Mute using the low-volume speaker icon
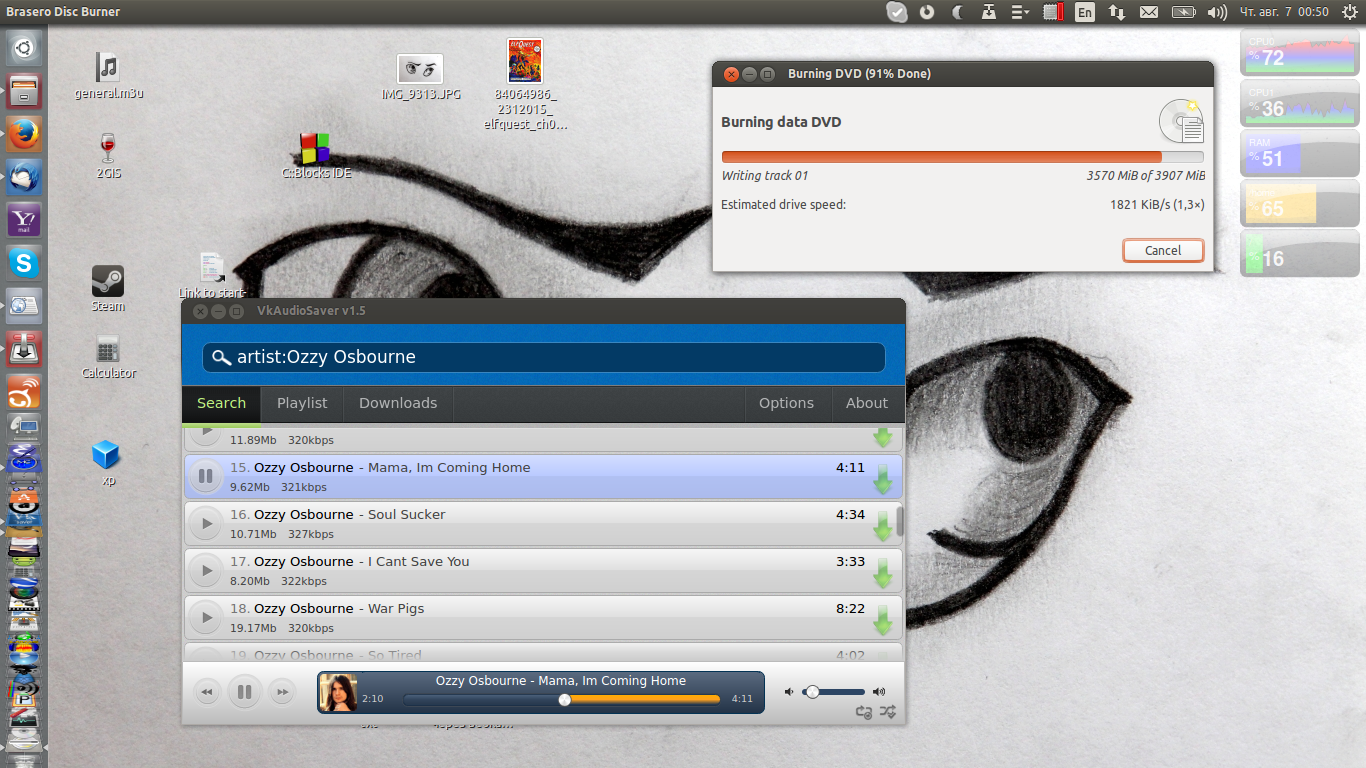 pos(789,692)
